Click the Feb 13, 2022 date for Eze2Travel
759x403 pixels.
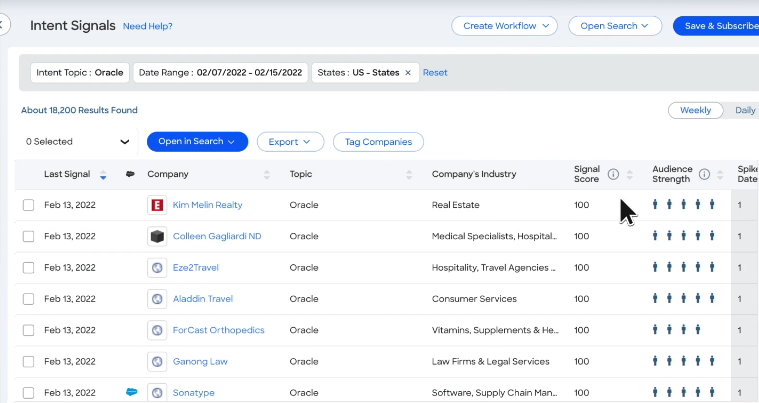(70, 268)
